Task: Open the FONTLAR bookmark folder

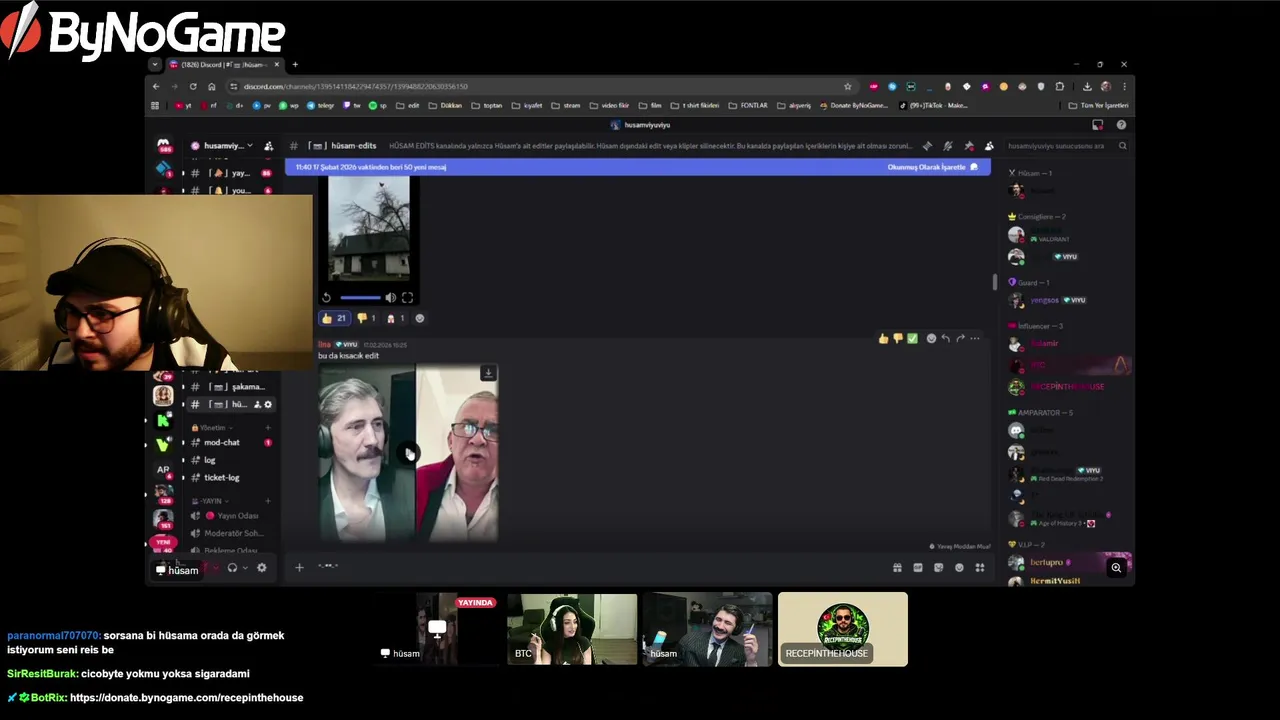Action: pos(748,105)
